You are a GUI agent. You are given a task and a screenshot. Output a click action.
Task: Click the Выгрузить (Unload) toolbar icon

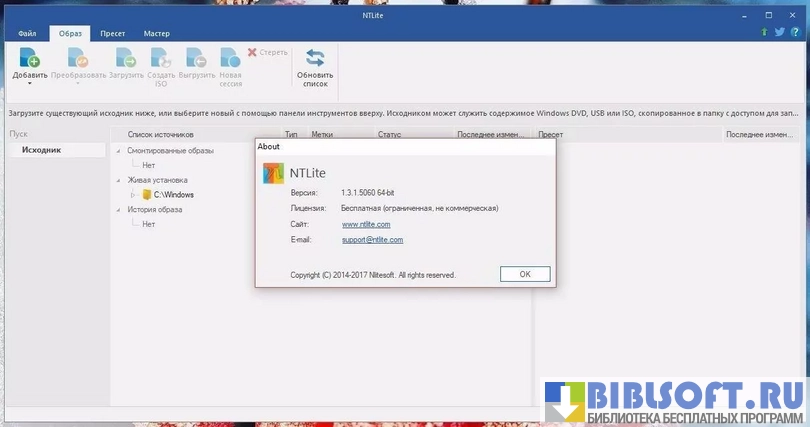pyautogui.click(x=196, y=58)
